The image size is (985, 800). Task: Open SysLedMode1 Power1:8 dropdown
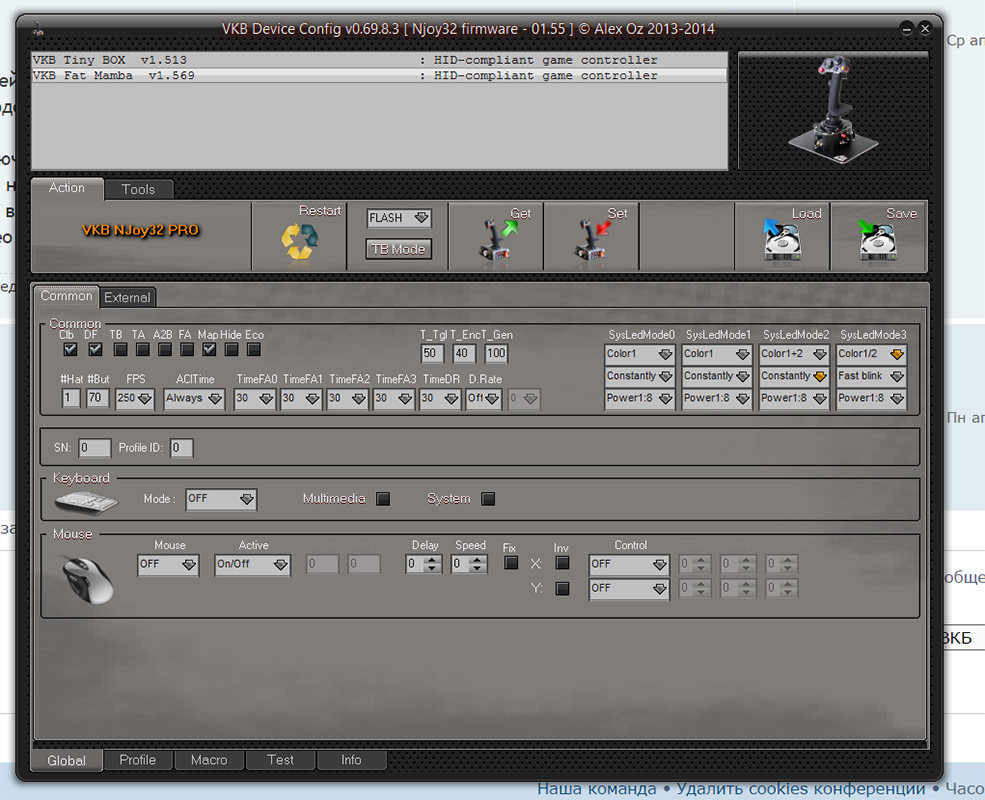coord(717,398)
